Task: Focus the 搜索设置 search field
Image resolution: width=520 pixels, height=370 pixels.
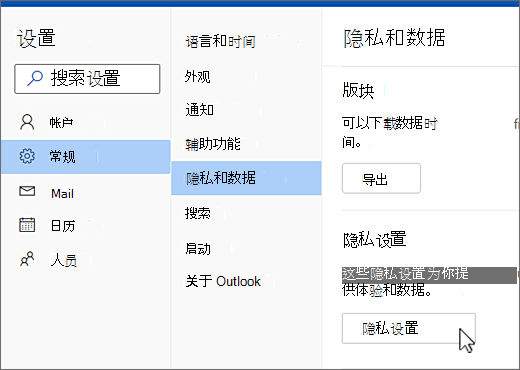Action: (87, 79)
